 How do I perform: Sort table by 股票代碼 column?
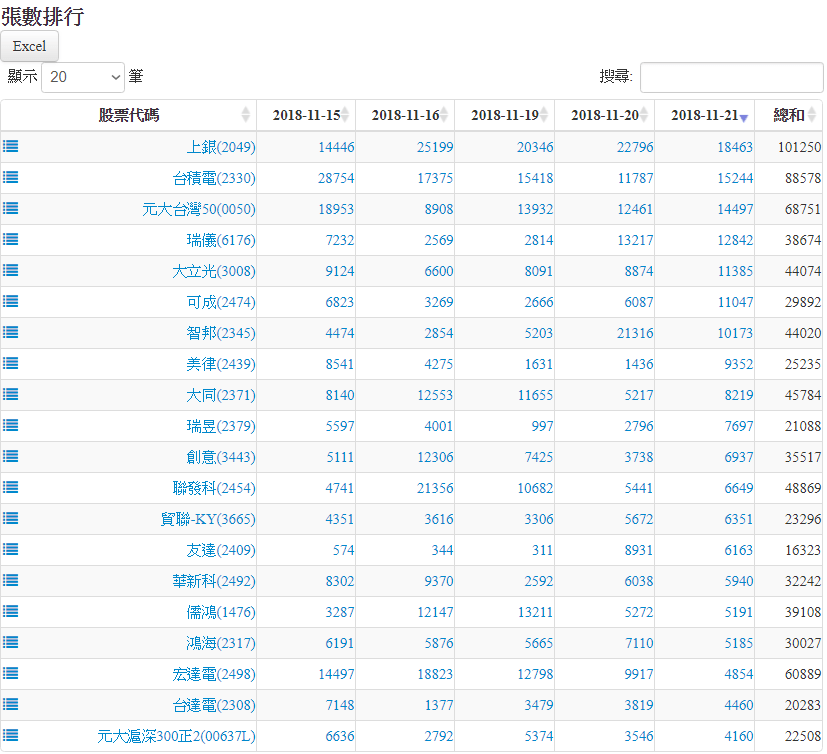pyautogui.click(x=128, y=115)
